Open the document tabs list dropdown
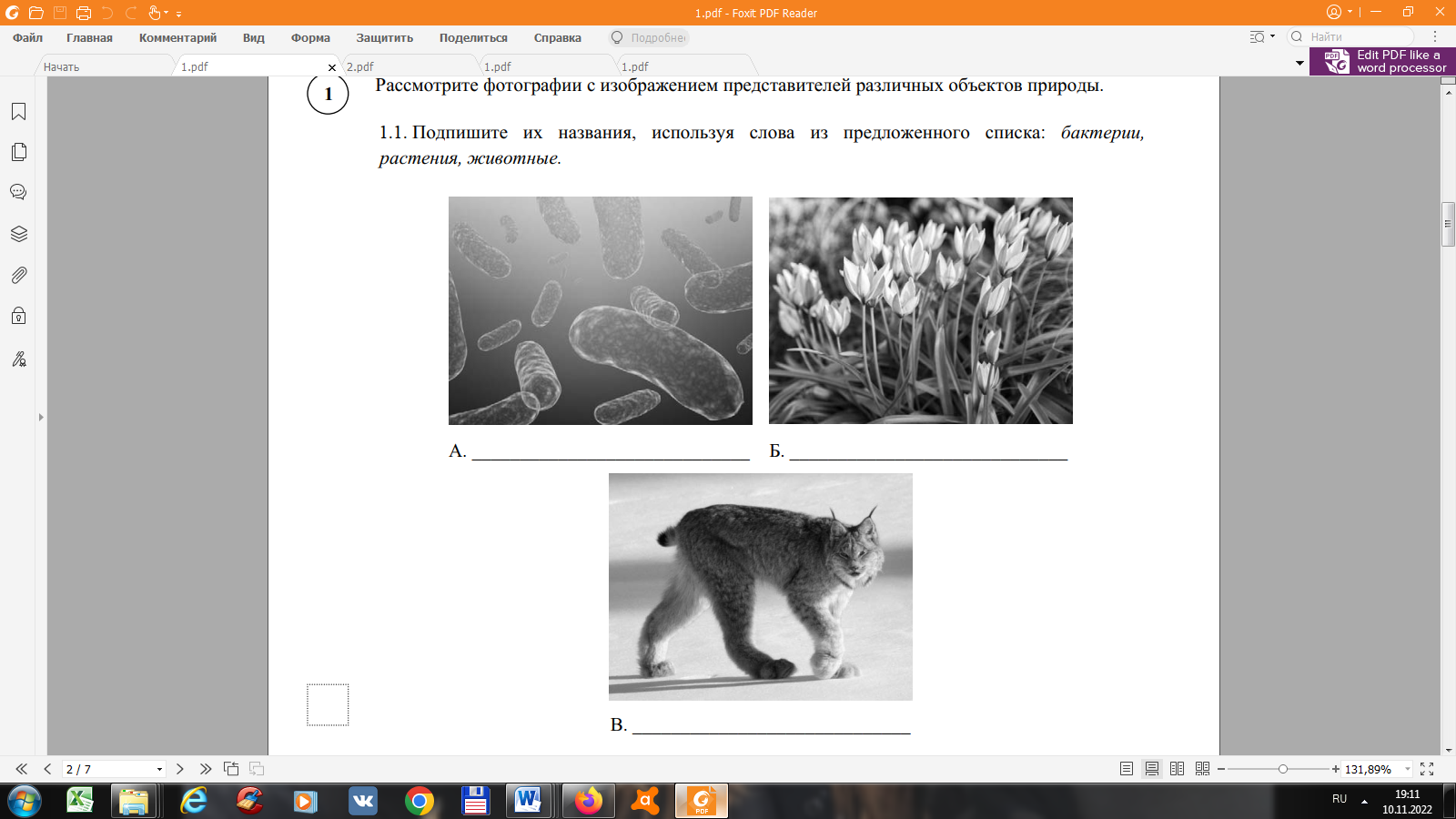 click(1299, 64)
